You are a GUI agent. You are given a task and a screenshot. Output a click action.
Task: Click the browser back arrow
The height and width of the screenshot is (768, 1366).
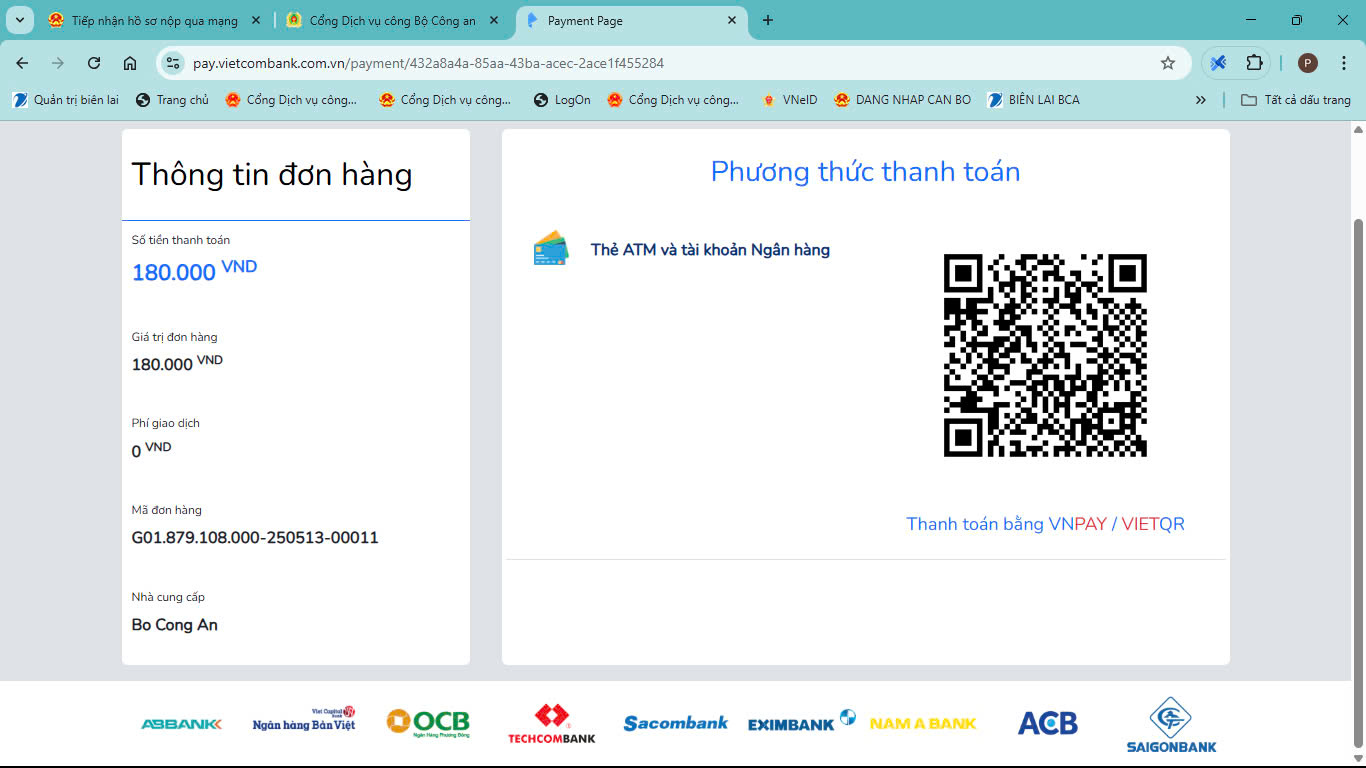pyautogui.click(x=22, y=63)
